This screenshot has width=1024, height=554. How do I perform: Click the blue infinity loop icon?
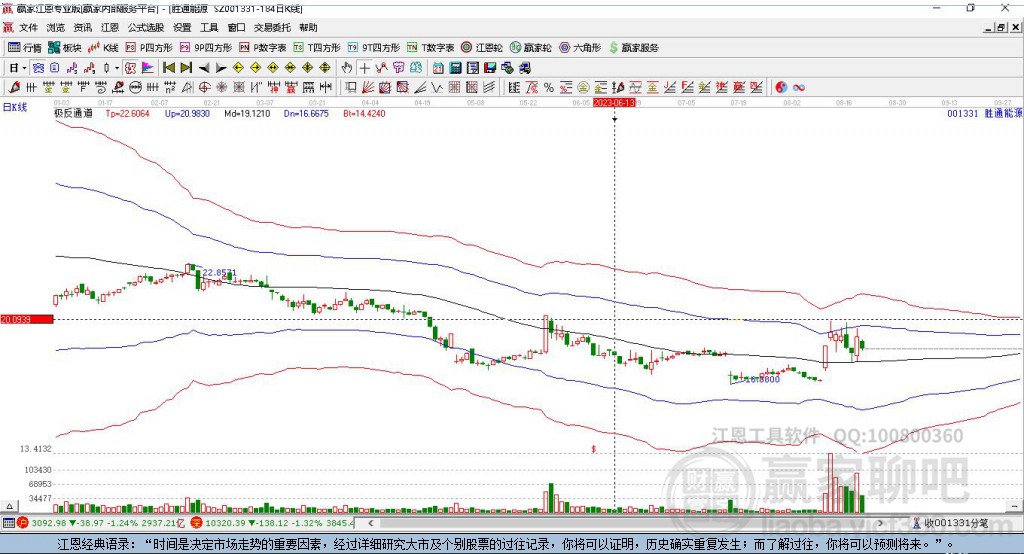[799, 88]
